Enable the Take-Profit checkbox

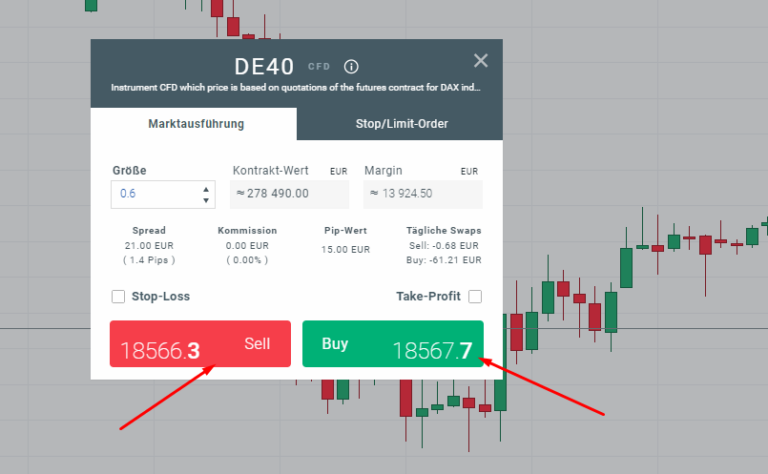click(x=475, y=296)
